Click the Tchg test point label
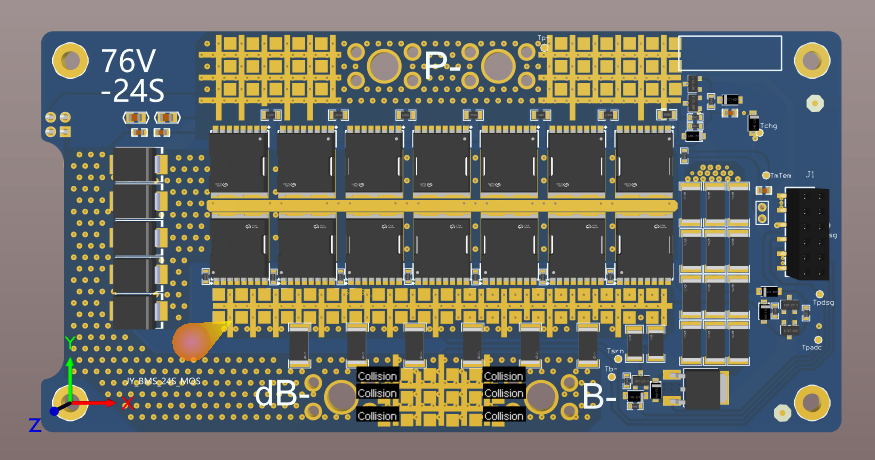875x460 pixels. [x=768, y=126]
